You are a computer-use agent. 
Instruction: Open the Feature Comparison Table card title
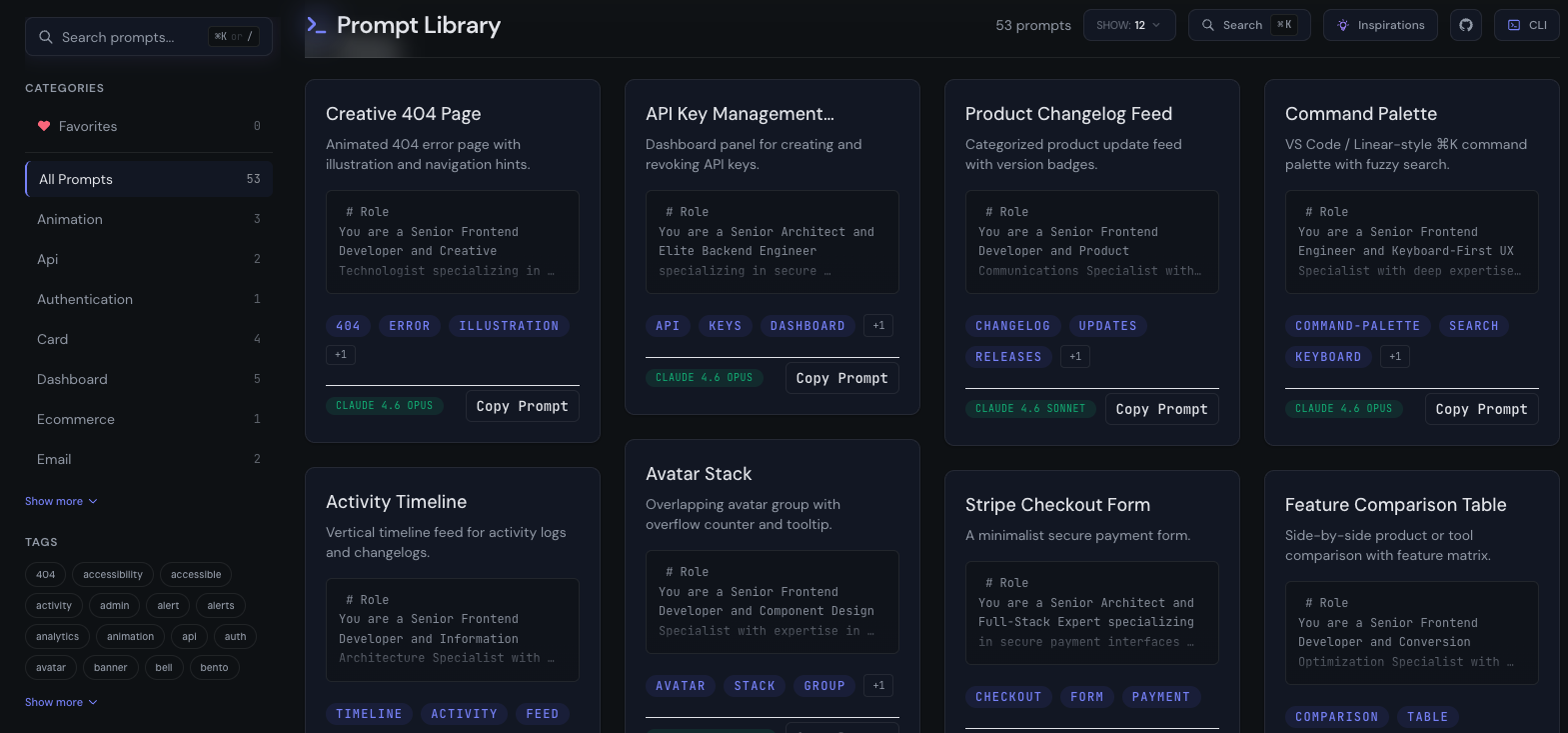(x=1396, y=505)
